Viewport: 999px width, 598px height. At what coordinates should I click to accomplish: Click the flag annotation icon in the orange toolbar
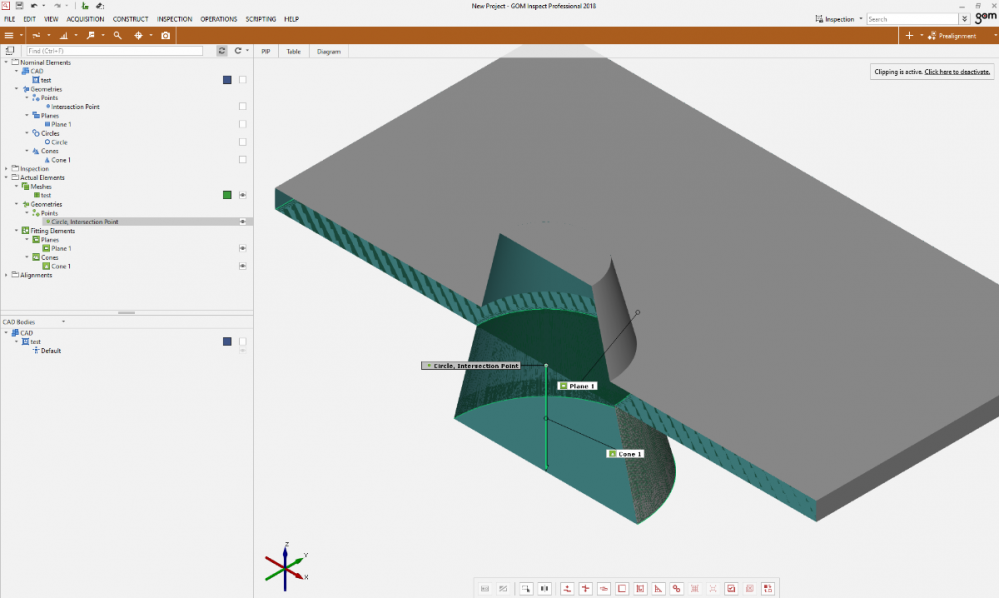90,36
